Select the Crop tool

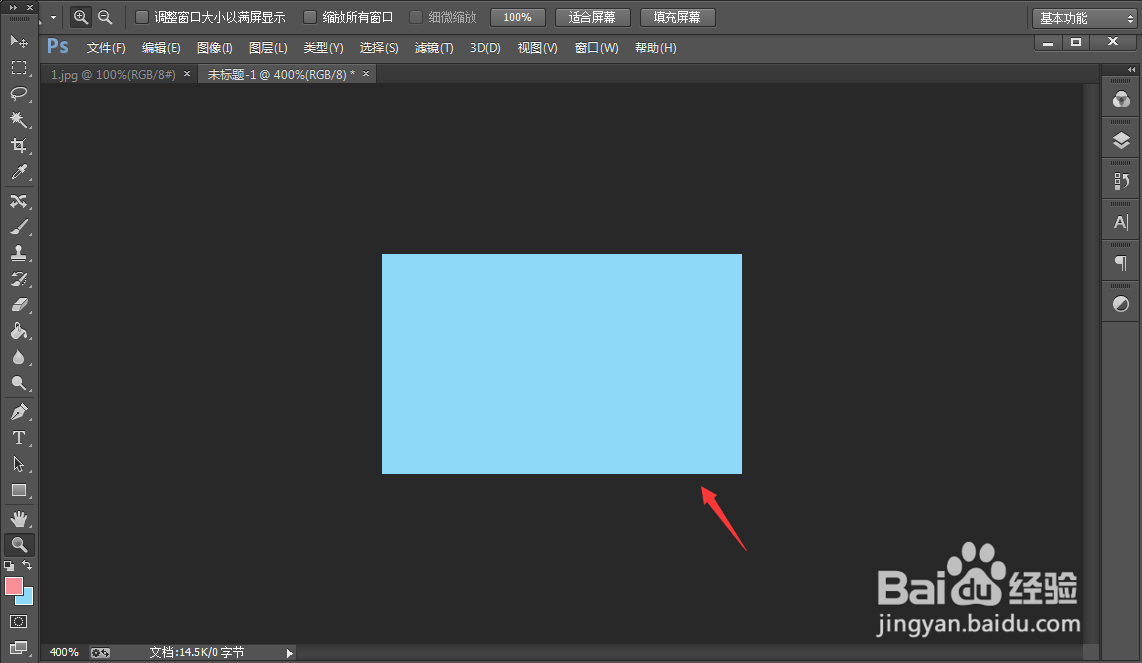coord(19,145)
